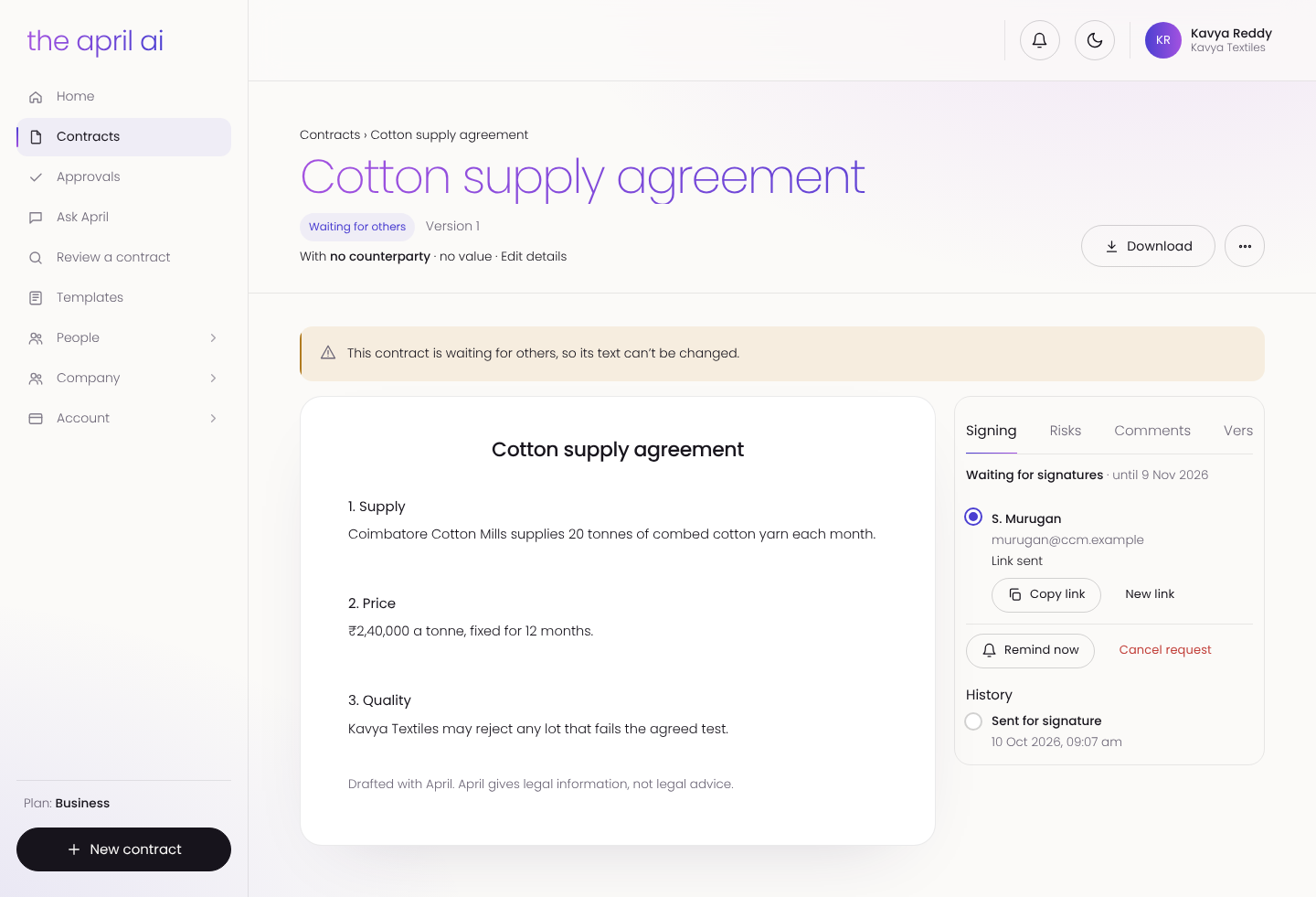Open the Signing tab

(x=992, y=431)
